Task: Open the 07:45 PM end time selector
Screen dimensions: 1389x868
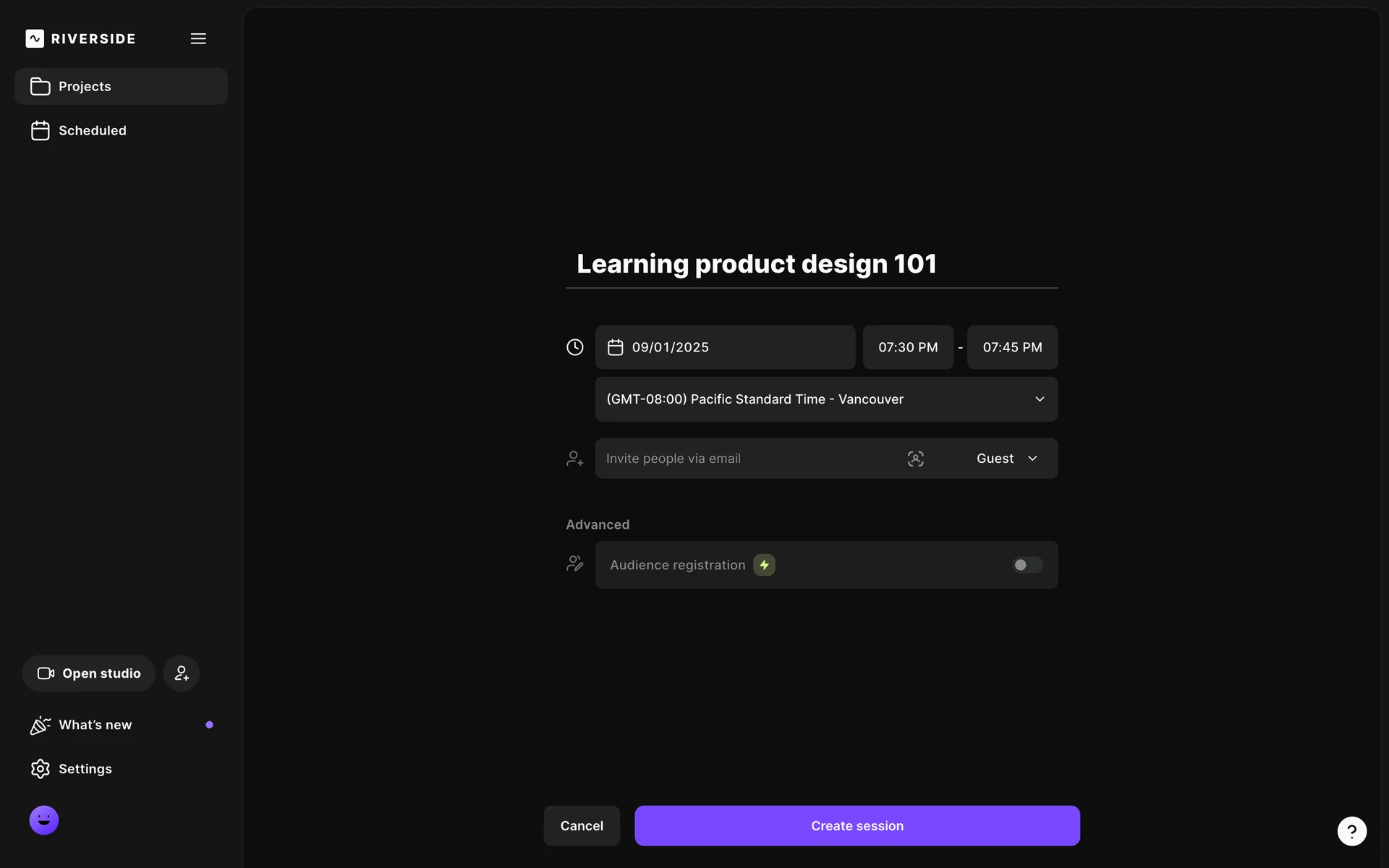Action: (1012, 347)
